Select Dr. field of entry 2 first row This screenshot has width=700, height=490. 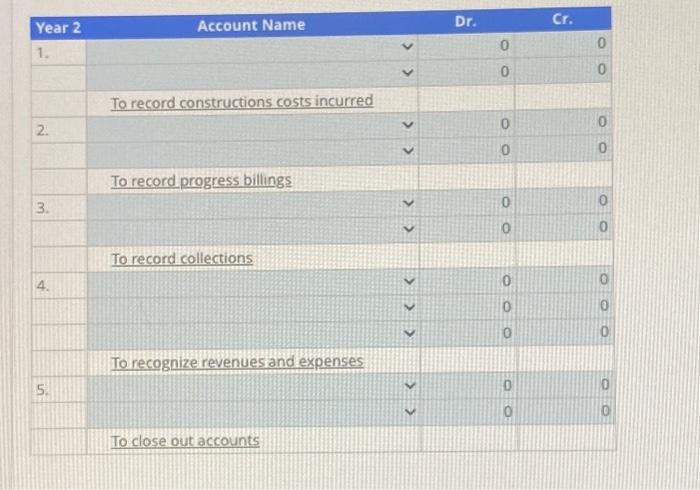coord(467,125)
